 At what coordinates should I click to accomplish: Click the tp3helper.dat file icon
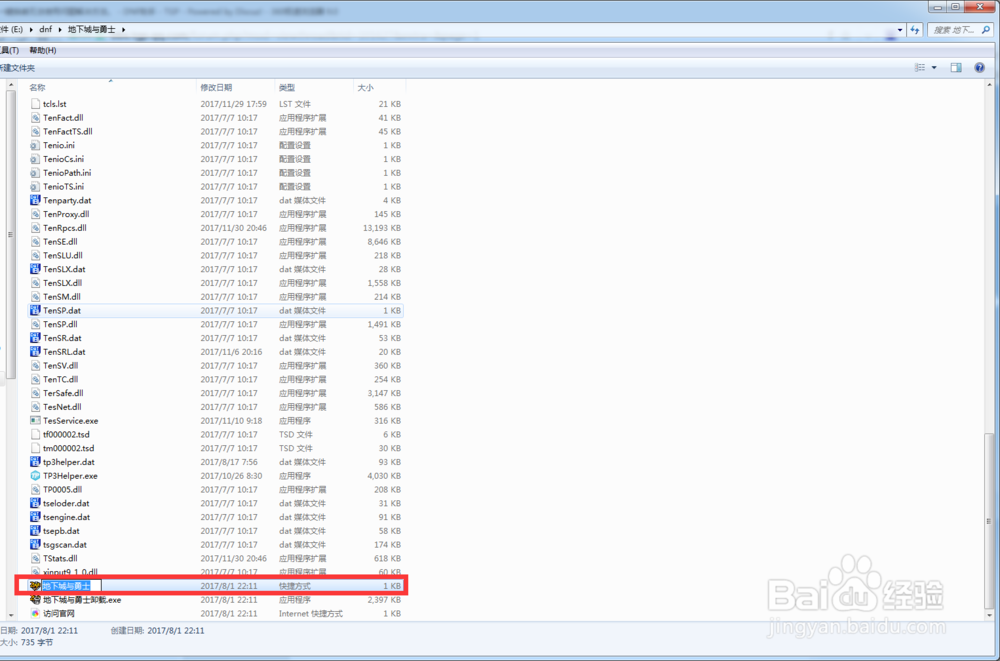click(36, 462)
